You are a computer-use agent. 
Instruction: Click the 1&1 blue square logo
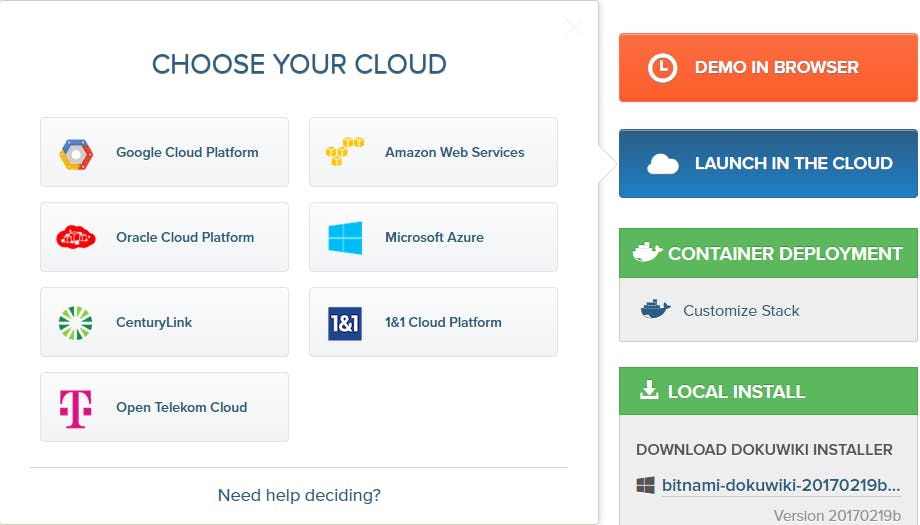click(x=345, y=323)
